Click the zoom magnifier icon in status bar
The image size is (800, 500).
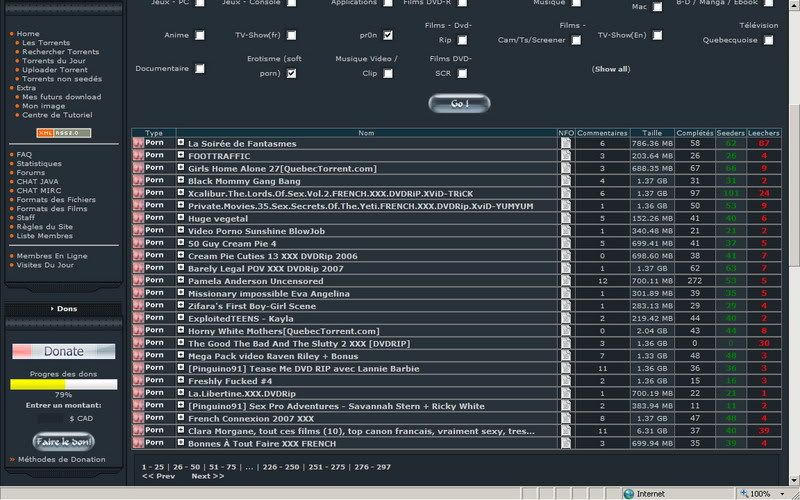pyautogui.click(x=744, y=493)
